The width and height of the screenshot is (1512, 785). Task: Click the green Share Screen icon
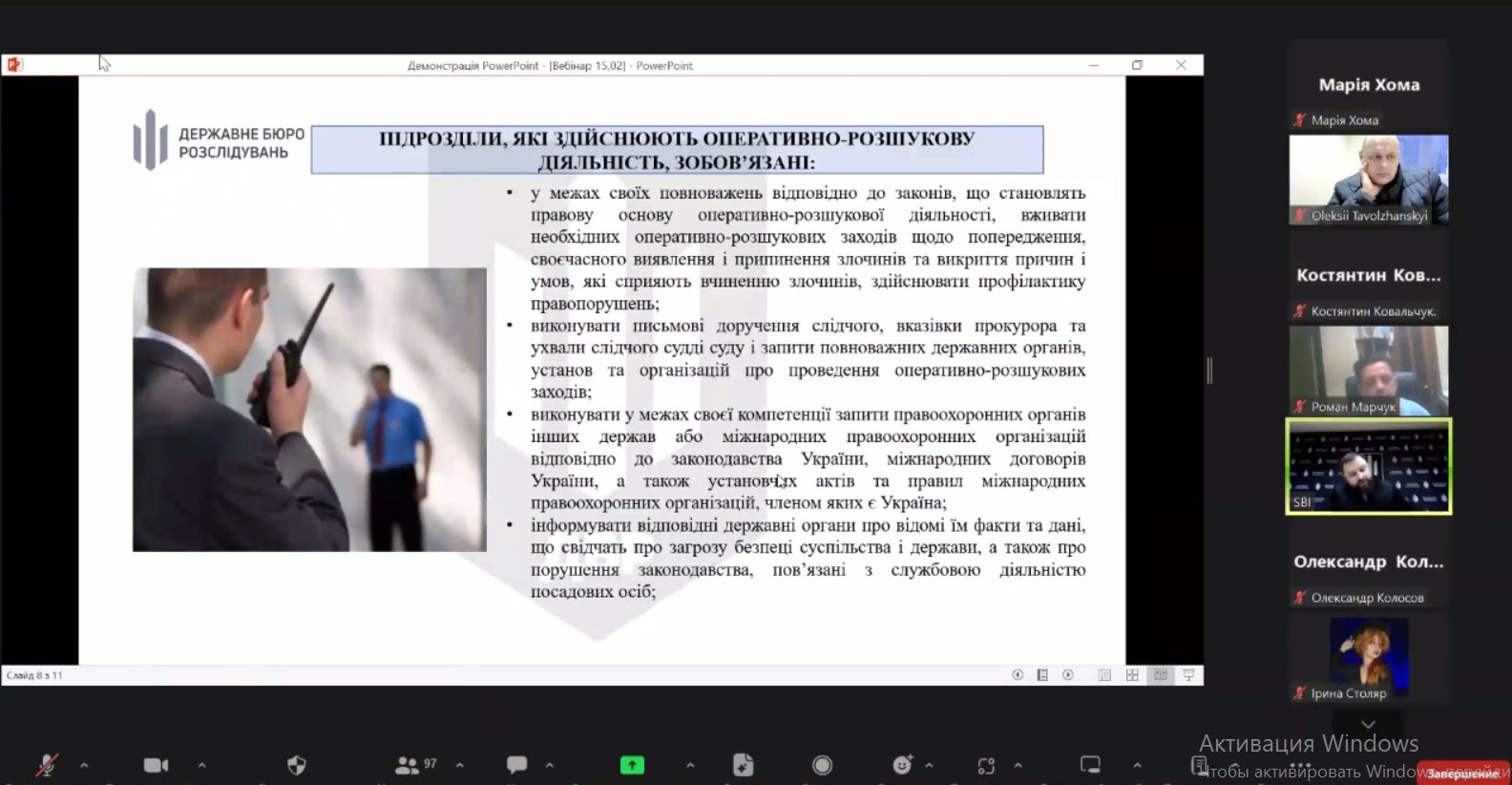(x=632, y=765)
